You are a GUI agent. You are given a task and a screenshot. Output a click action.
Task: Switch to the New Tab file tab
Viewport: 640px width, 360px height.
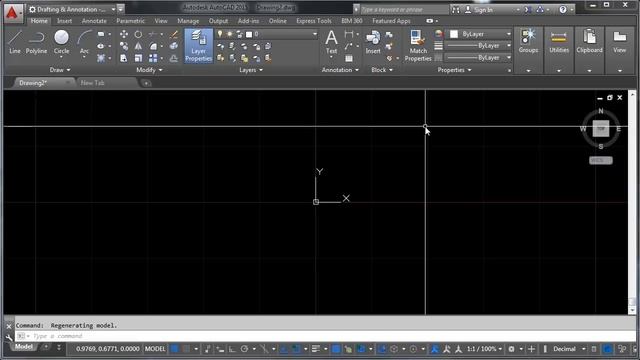tap(93, 83)
